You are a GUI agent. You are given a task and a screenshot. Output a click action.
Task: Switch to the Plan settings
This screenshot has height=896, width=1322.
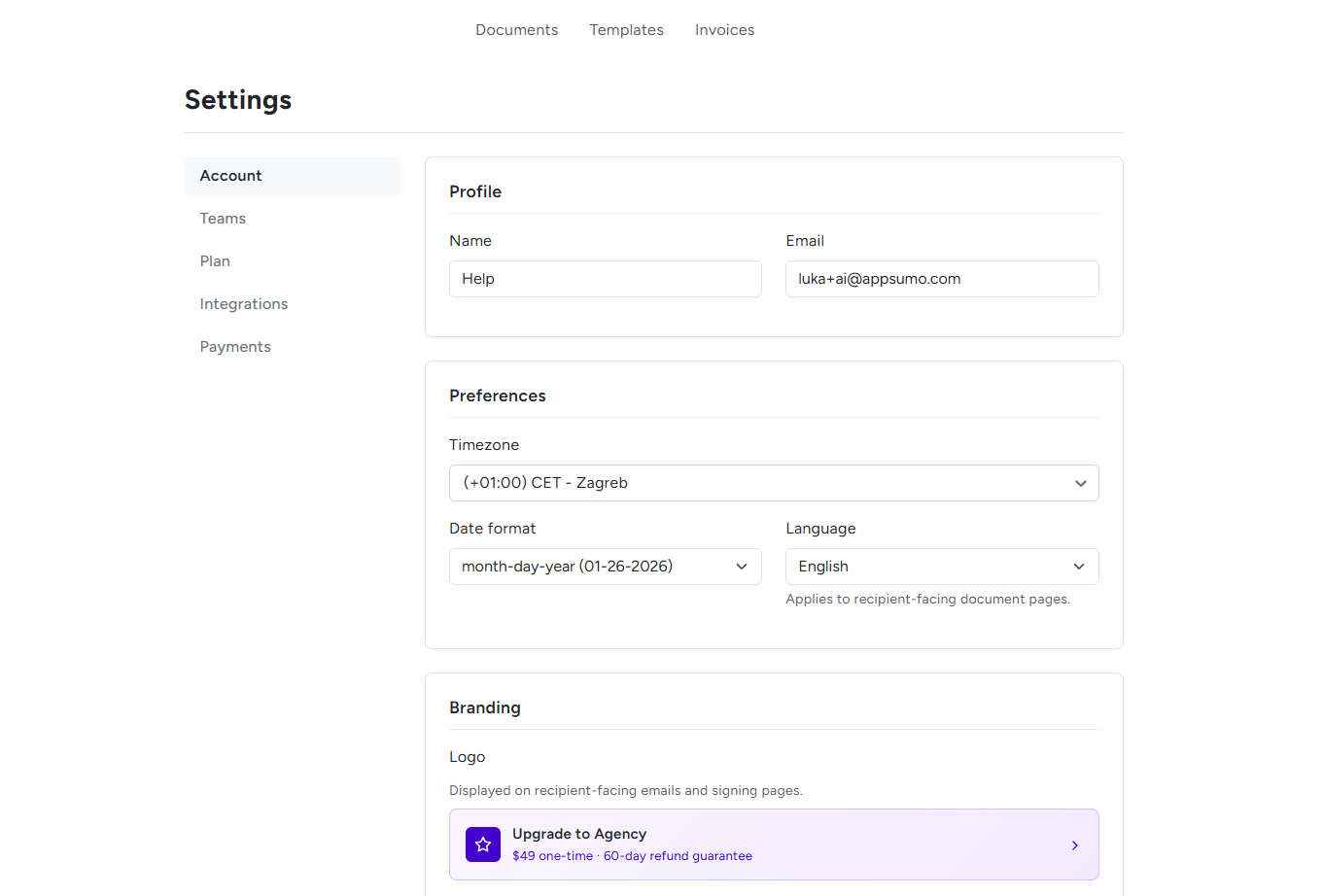[215, 260]
